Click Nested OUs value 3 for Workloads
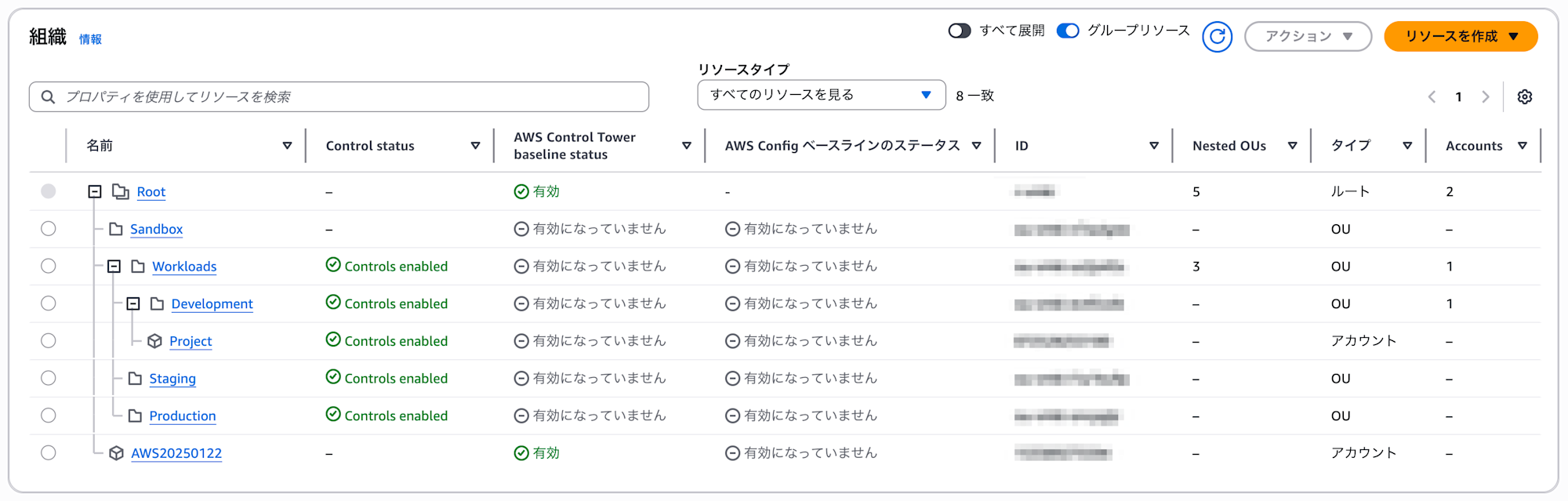Viewport: 1568px width, 501px height. click(1196, 267)
